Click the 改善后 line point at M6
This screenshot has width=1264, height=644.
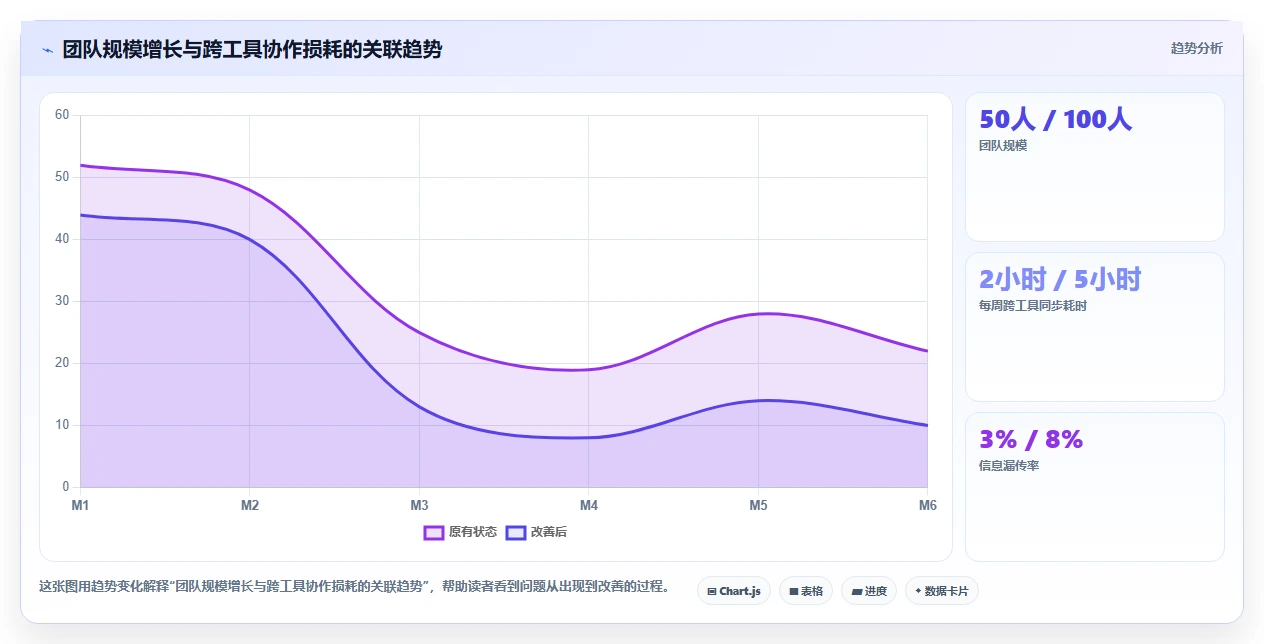click(x=927, y=425)
